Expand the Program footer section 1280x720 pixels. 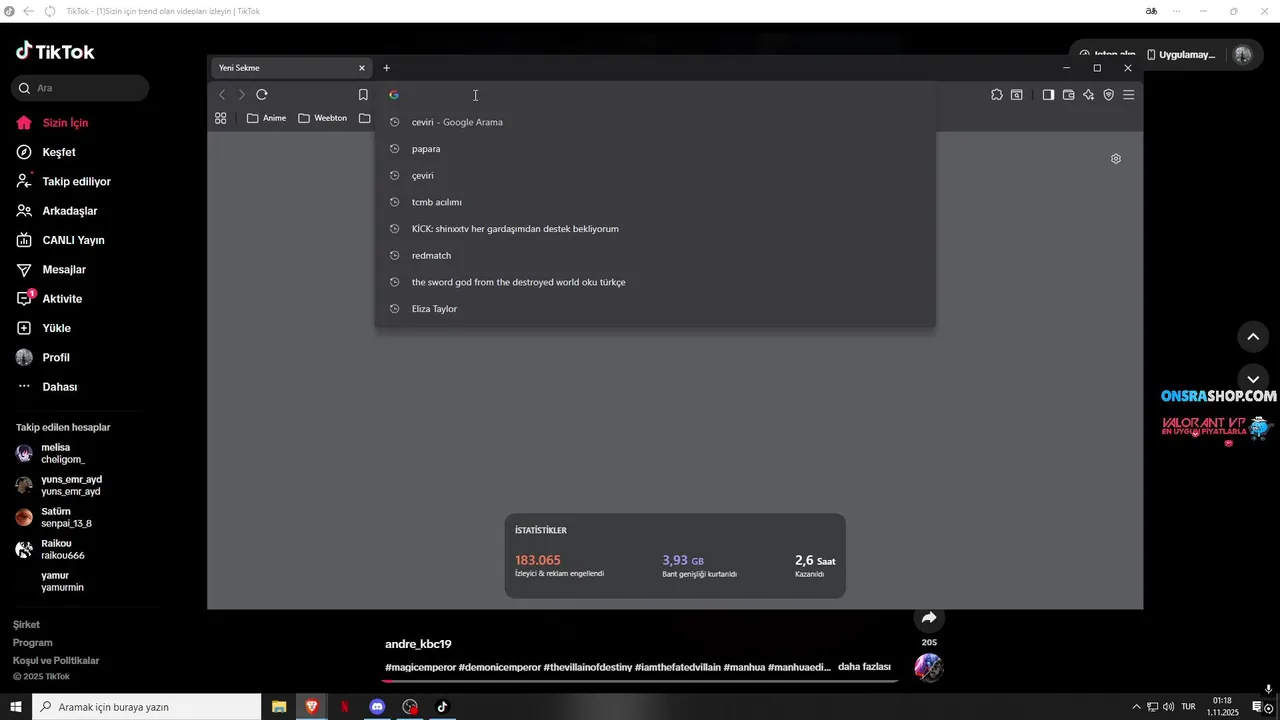point(32,643)
